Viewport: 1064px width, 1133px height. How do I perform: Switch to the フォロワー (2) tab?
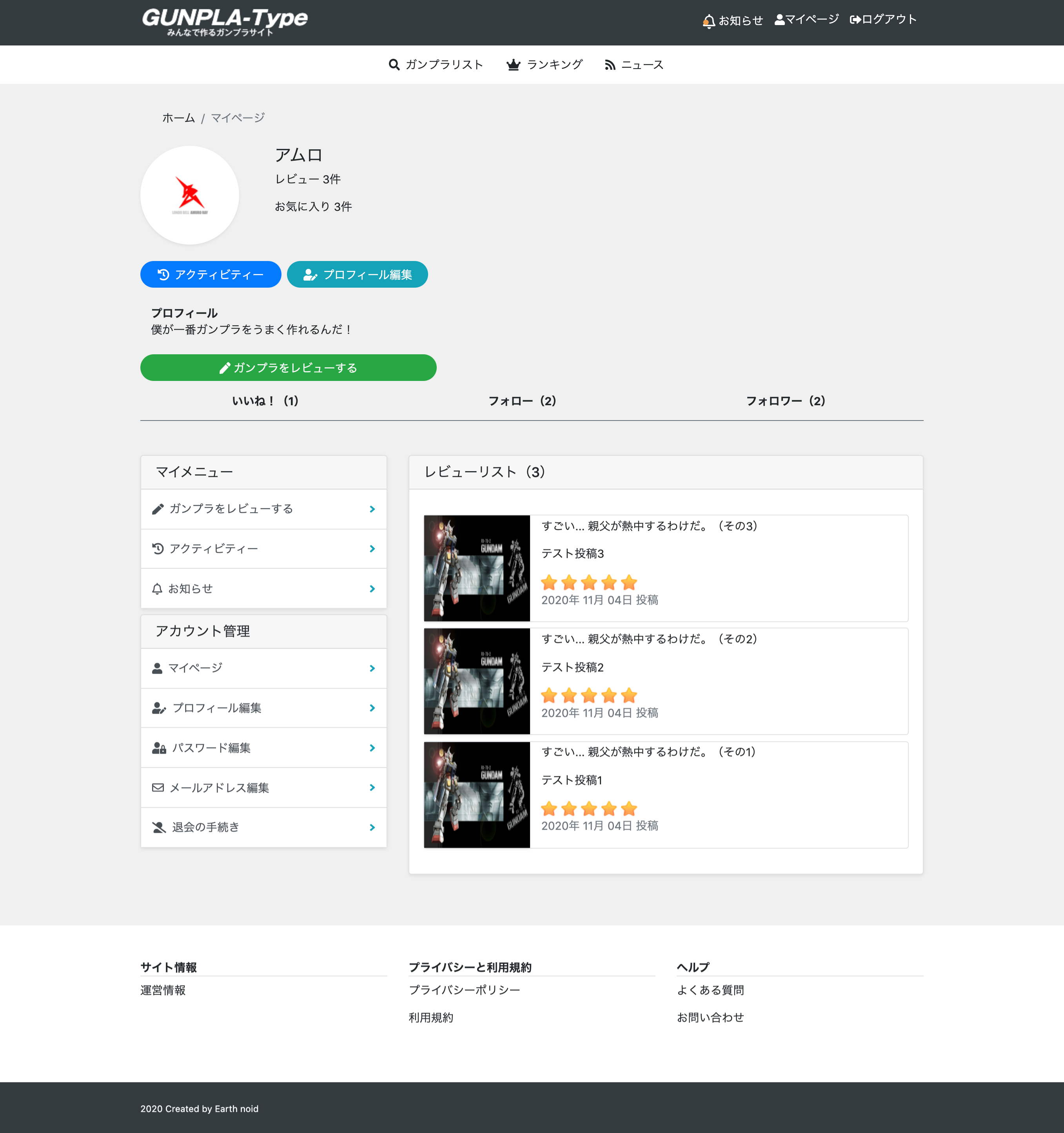(x=786, y=401)
